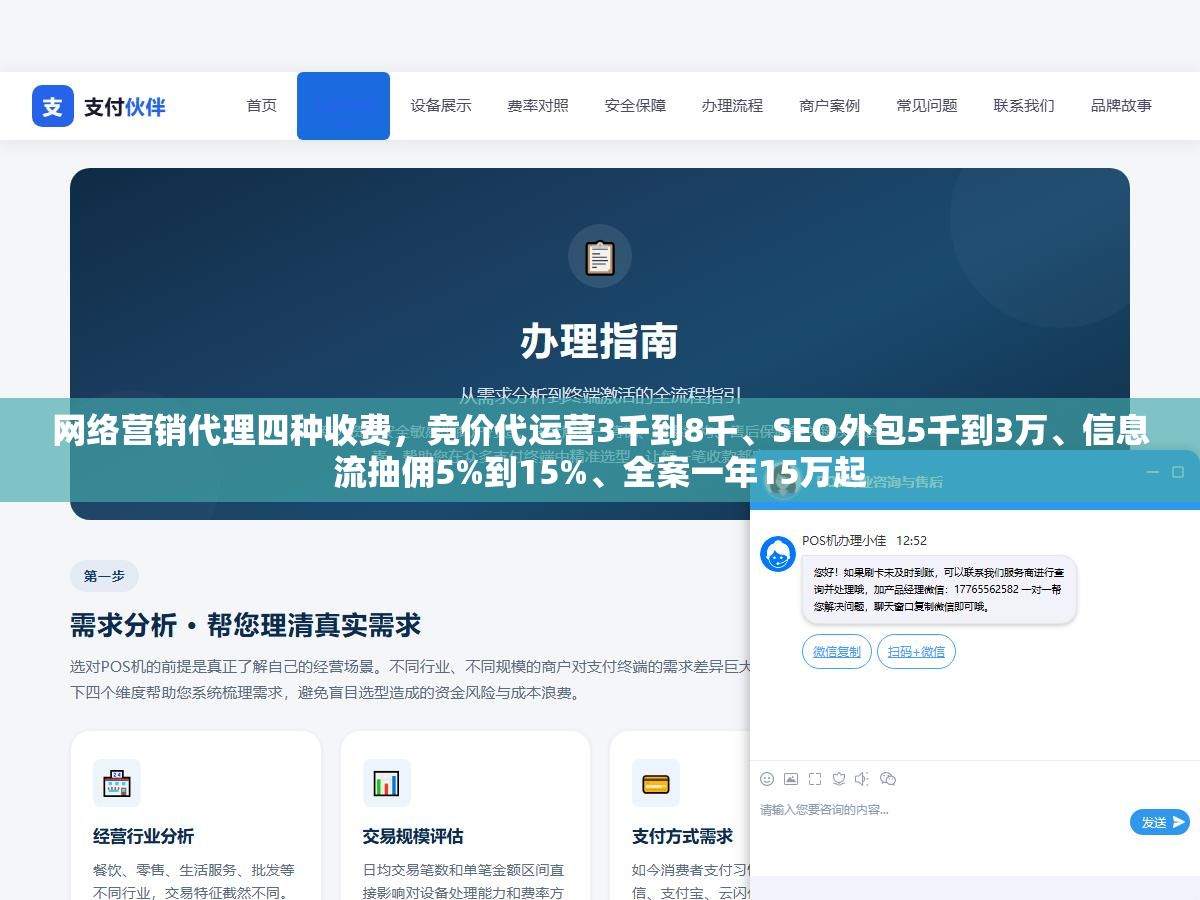Click the send image icon in chat
Viewport: 1200px width, 900px height.
tap(791, 779)
